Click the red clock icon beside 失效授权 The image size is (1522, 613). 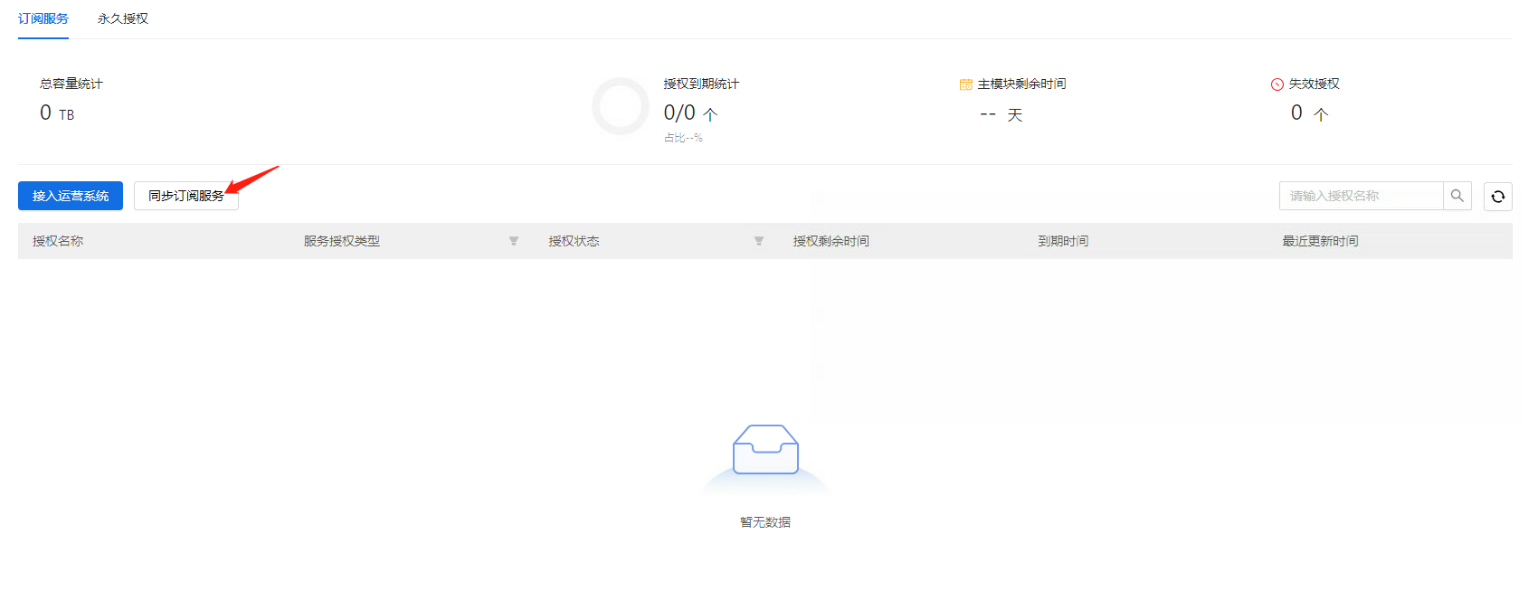(x=1277, y=85)
